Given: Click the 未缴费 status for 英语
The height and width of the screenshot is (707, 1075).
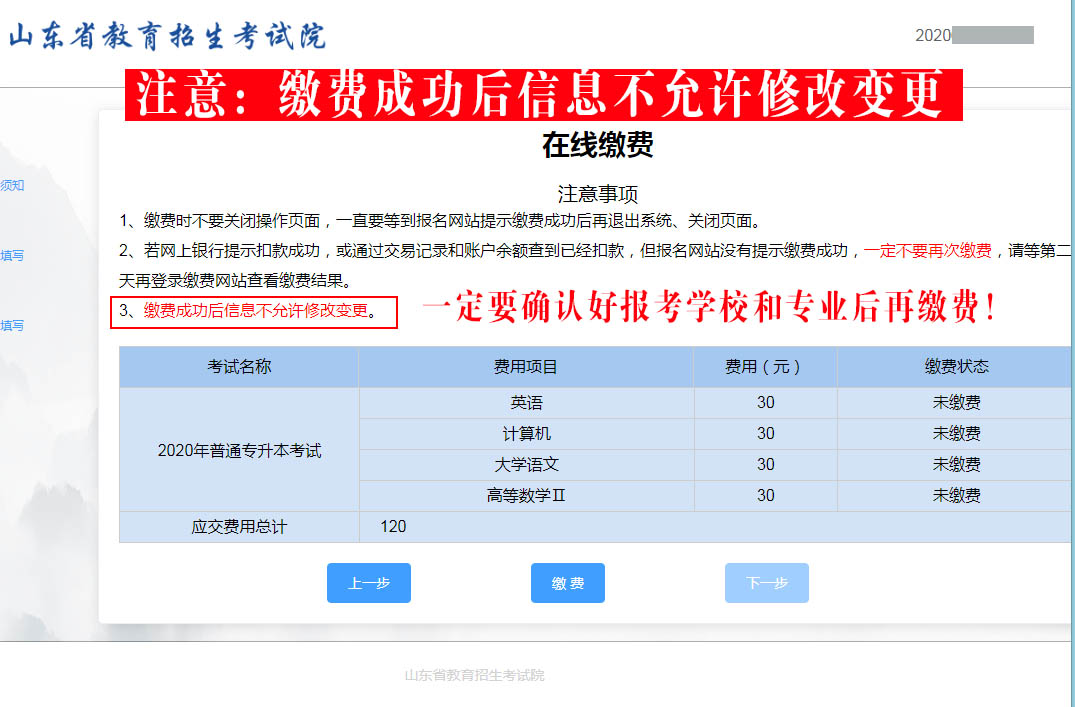Looking at the screenshot, I should [956, 403].
